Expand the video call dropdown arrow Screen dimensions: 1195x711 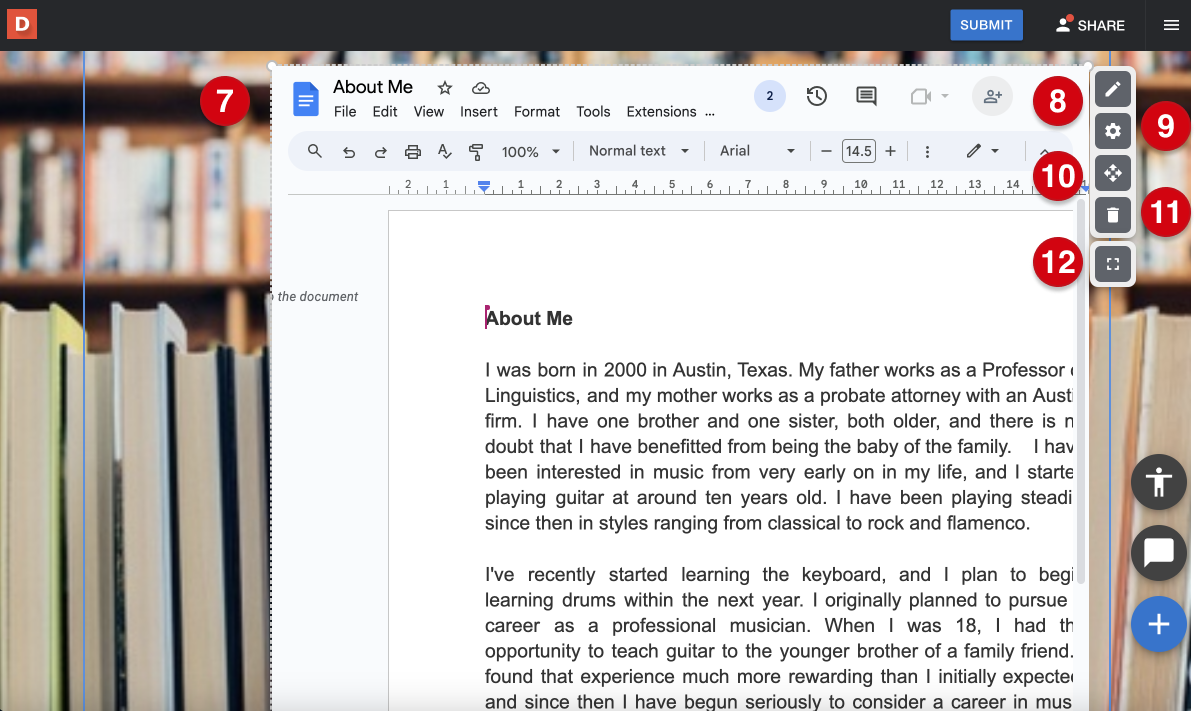click(x=945, y=96)
